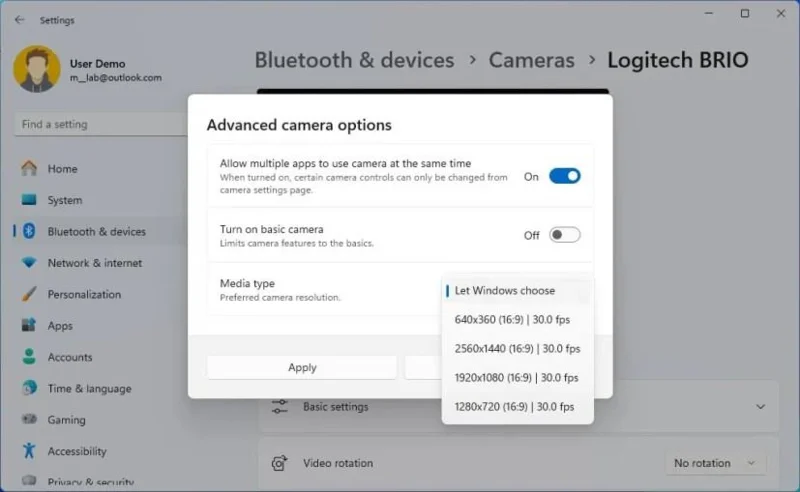Click Cameras breadcrumb link
Screen dimensions: 800x492
coord(531,60)
